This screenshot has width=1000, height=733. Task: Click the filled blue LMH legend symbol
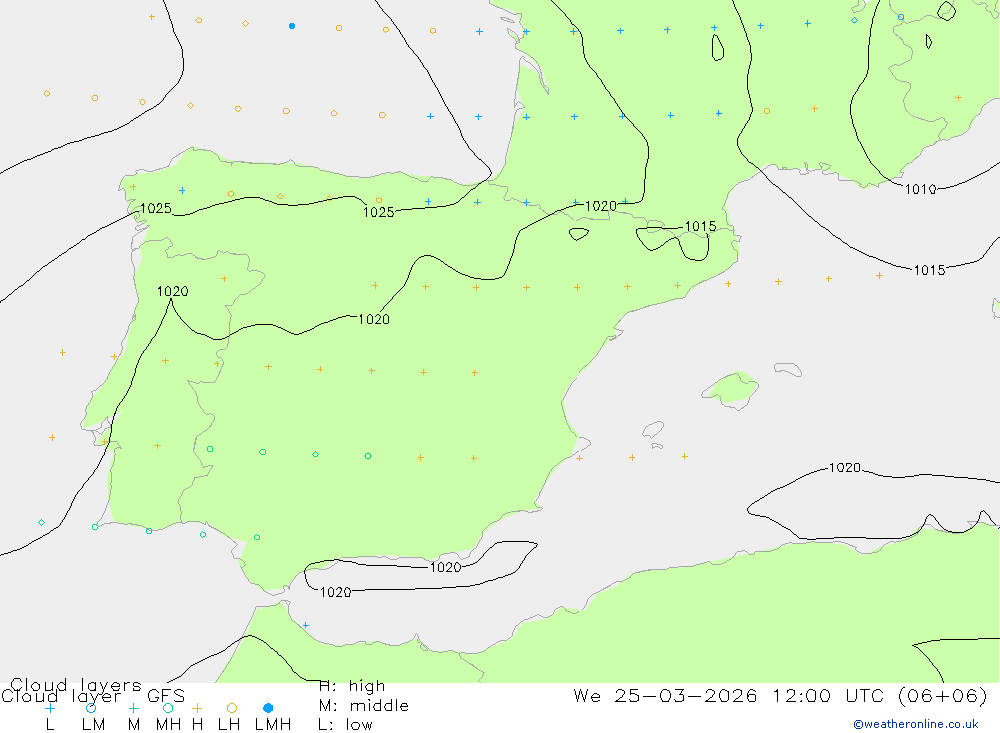click(268, 708)
